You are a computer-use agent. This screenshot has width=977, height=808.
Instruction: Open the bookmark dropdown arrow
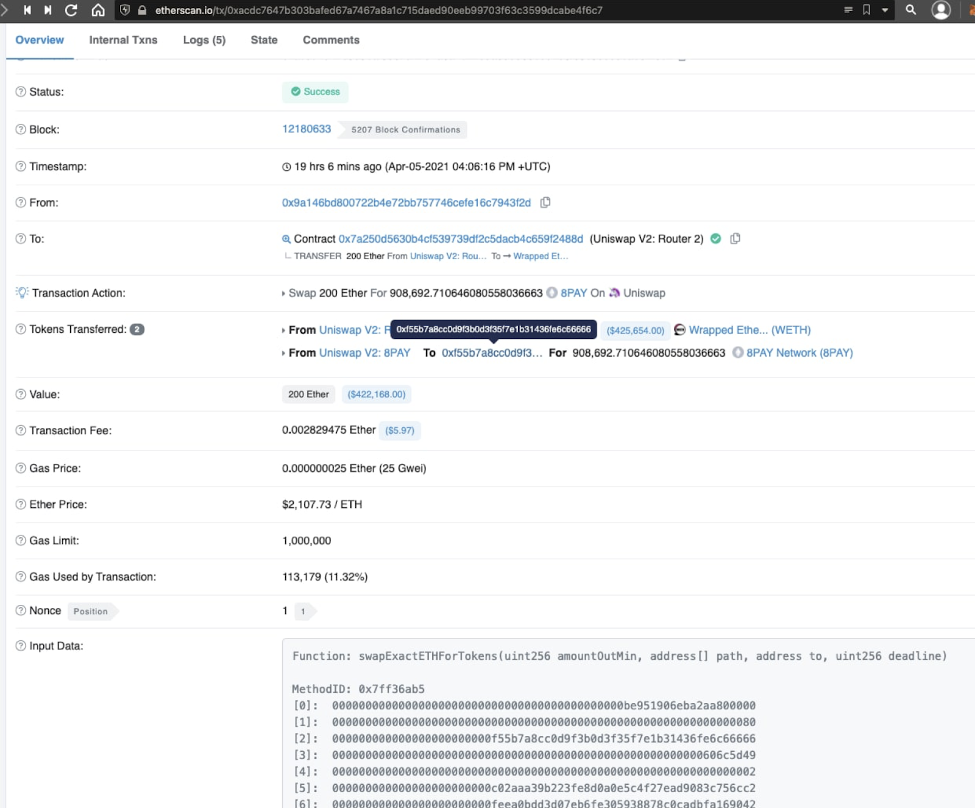pos(885,10)
